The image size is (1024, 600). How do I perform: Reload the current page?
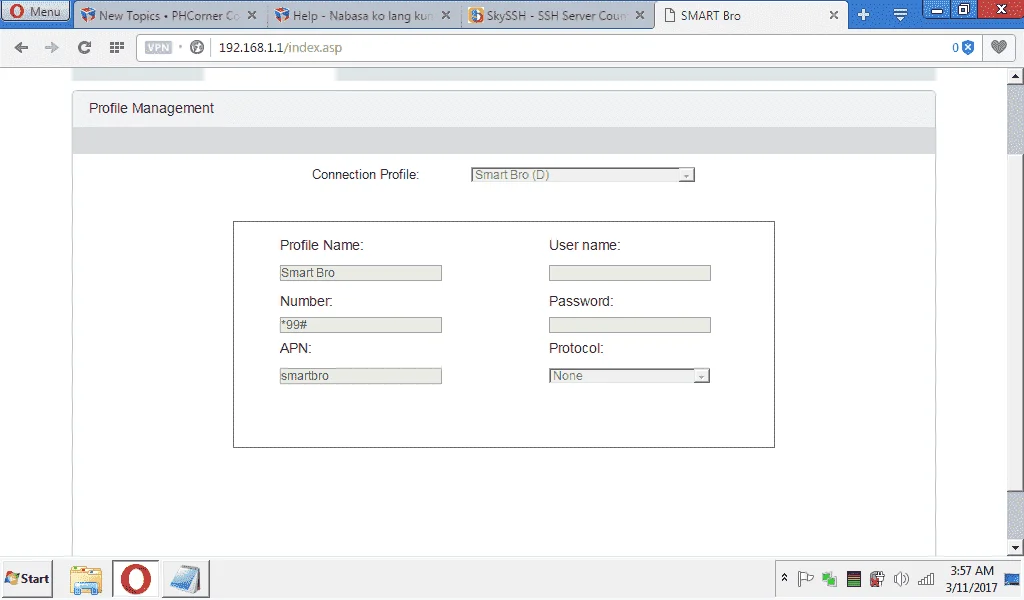(84, 47)
